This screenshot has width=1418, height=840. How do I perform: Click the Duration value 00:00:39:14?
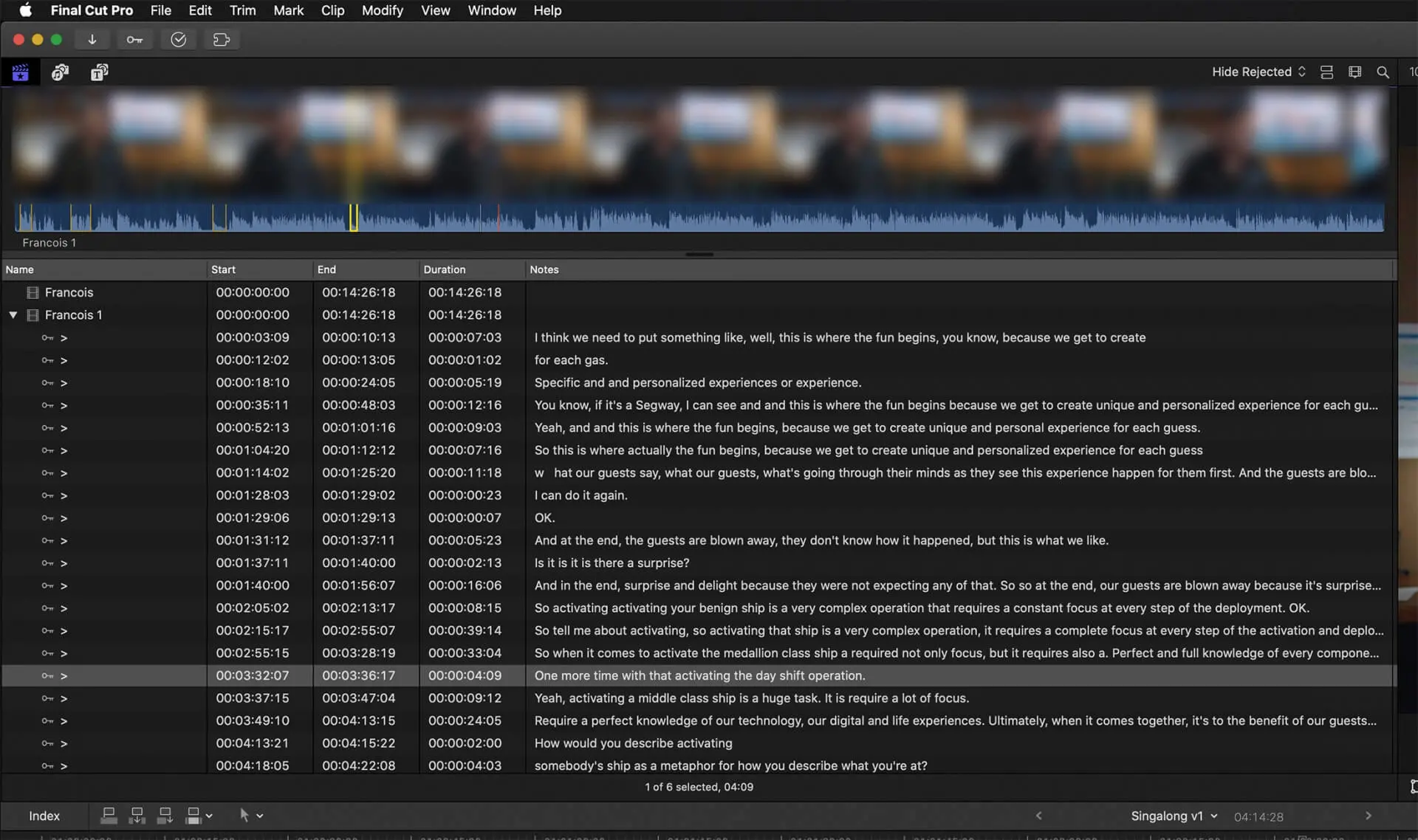(465, 630)
